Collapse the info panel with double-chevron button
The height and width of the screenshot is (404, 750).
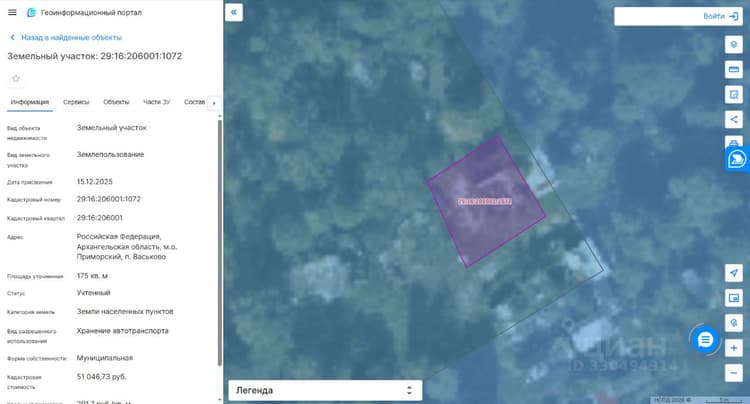pos(234,12)
